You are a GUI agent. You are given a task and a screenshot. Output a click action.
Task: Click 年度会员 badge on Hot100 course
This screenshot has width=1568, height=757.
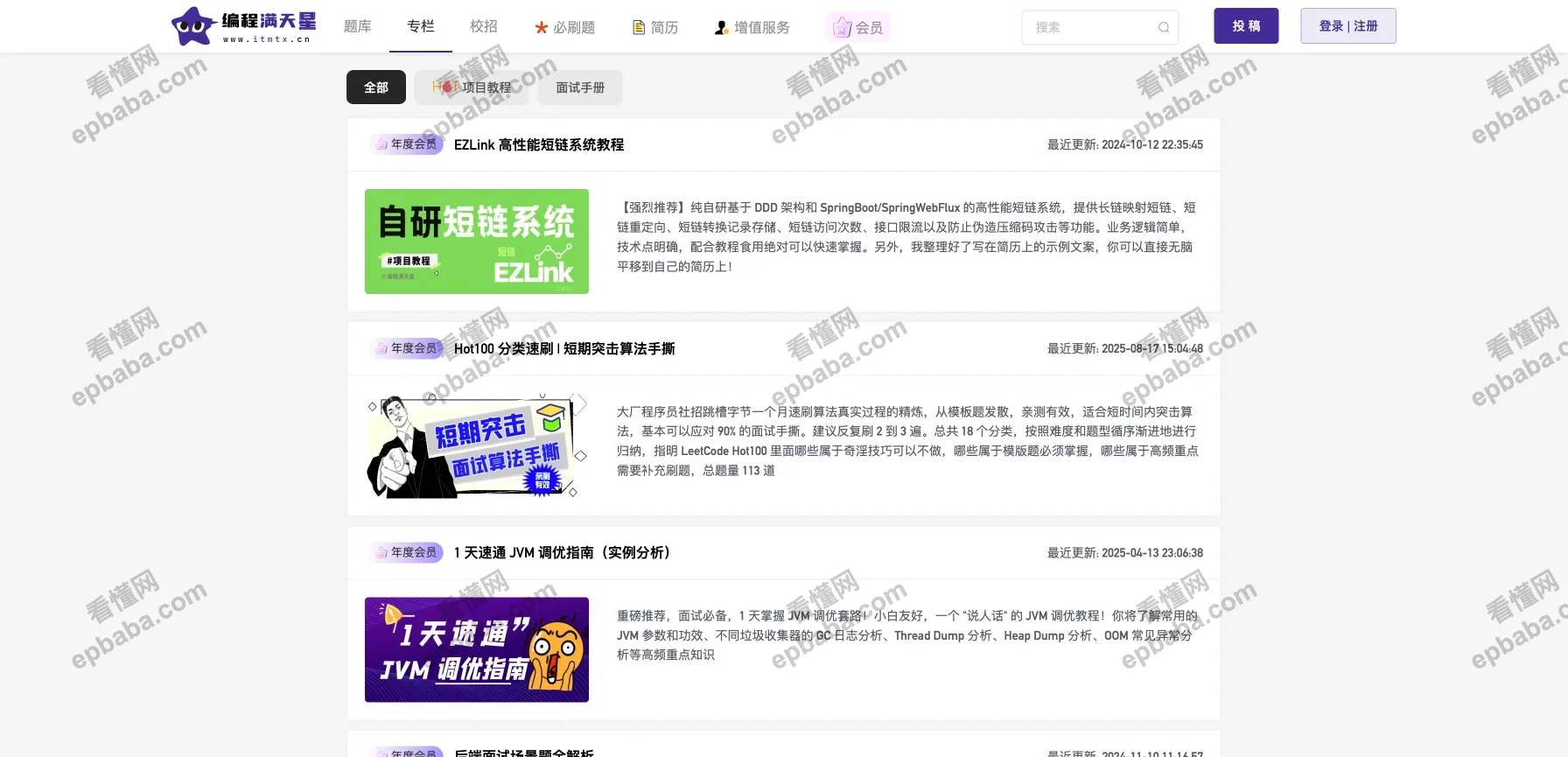click(x=407, y=348)
